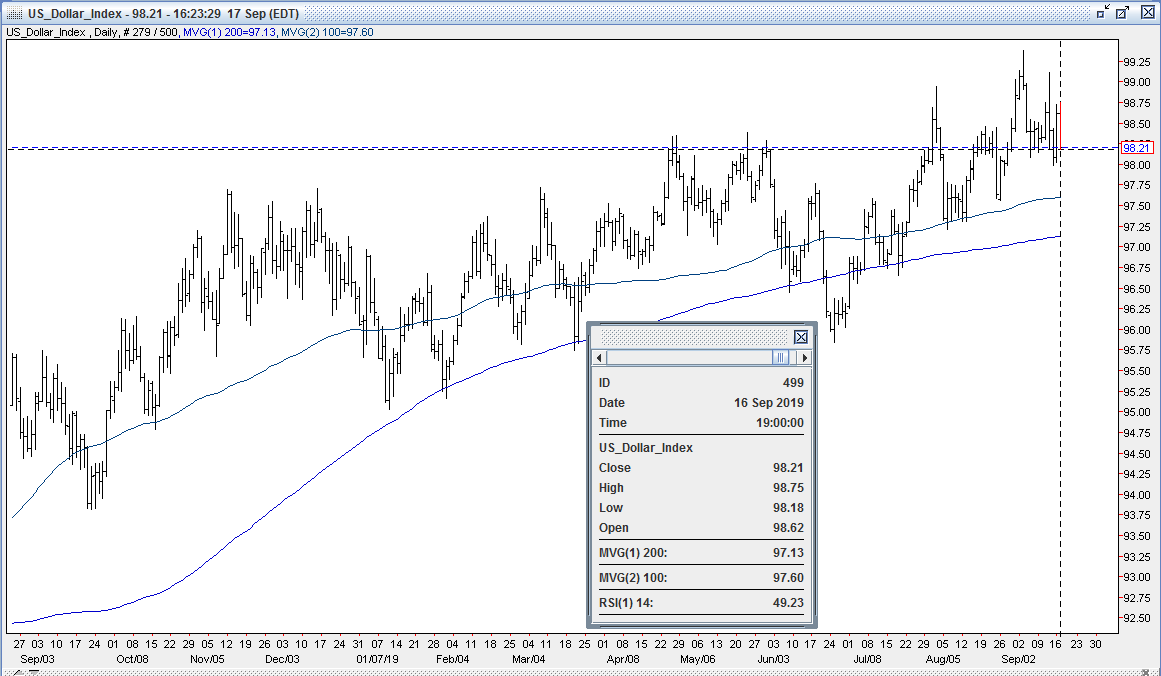Click the 99.25 price axis label
The width and height of the screenshot is (1161, 676).
(1137, 63)
